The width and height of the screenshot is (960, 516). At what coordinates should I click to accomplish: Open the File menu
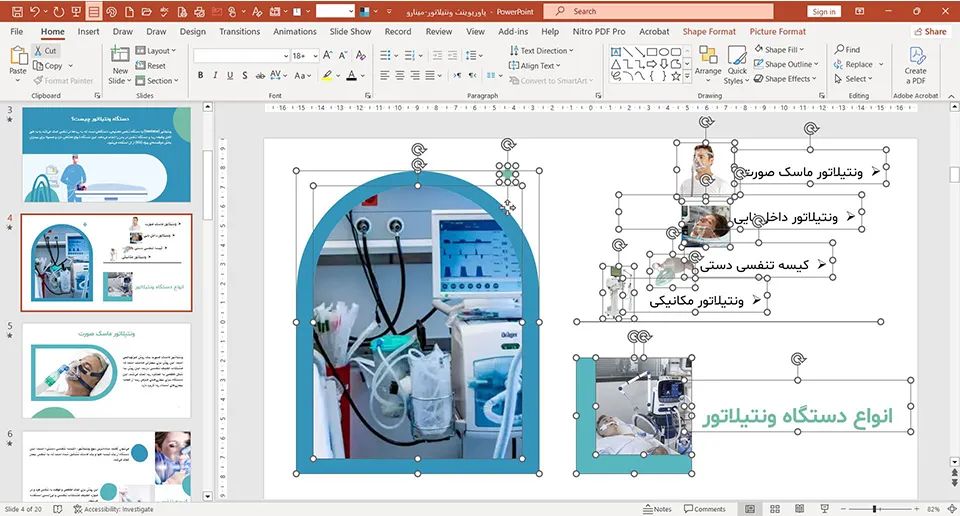[x=17, y=31]
